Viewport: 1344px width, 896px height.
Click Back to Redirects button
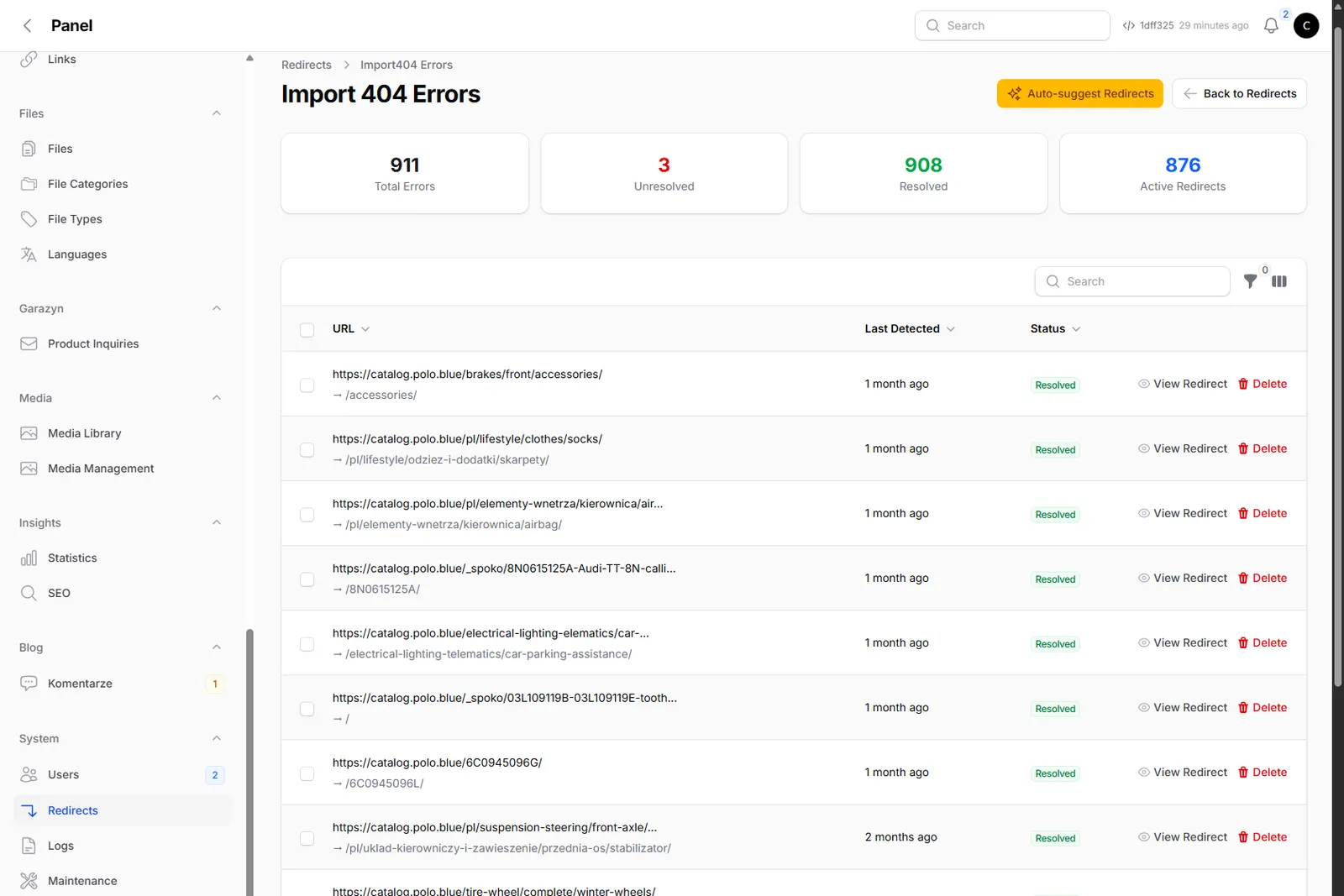coord(1240,93)
